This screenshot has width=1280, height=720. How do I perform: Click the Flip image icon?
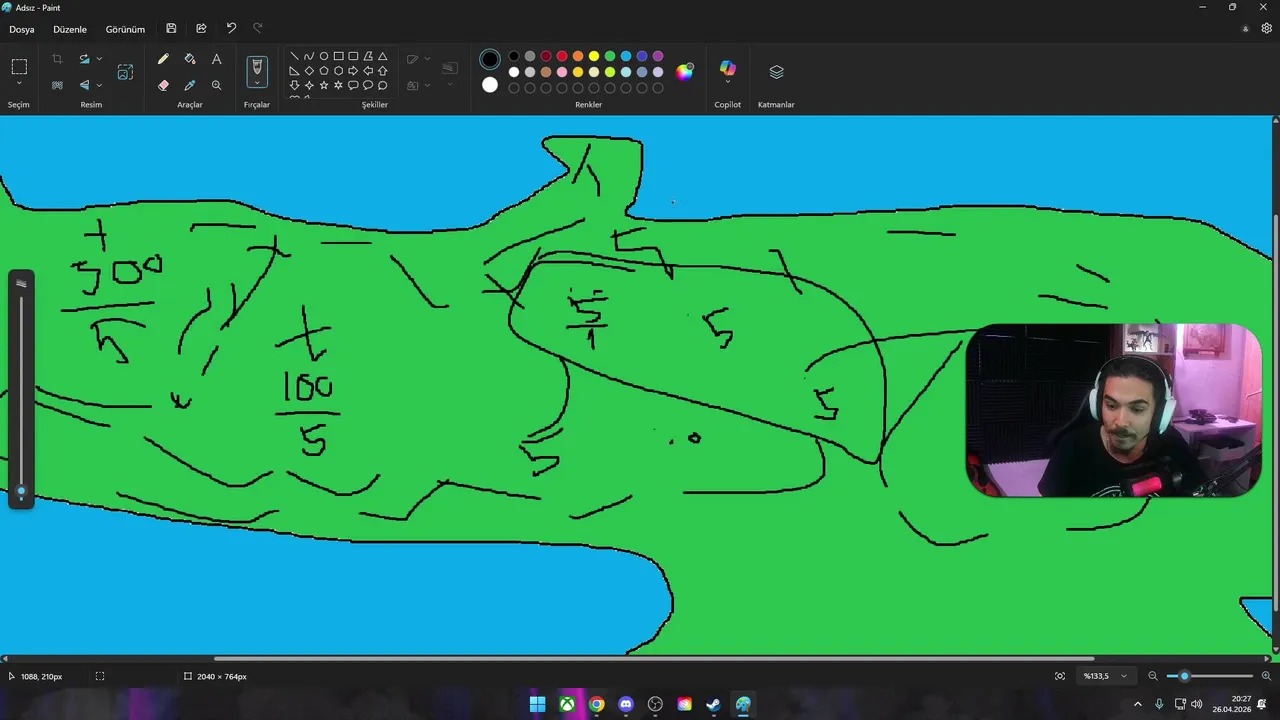(x=85, y=85)
